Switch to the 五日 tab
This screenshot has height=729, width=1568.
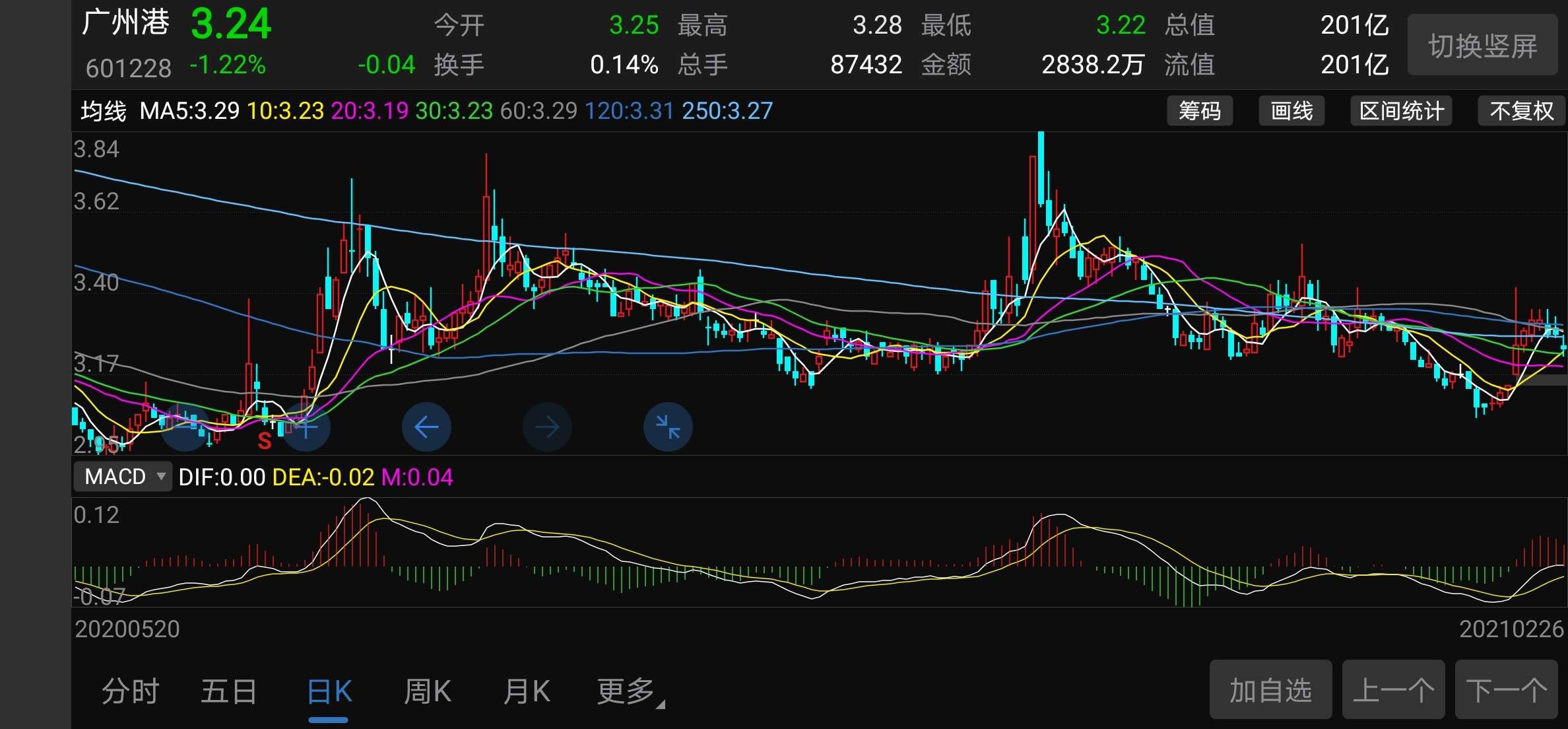tap(228, 692)
